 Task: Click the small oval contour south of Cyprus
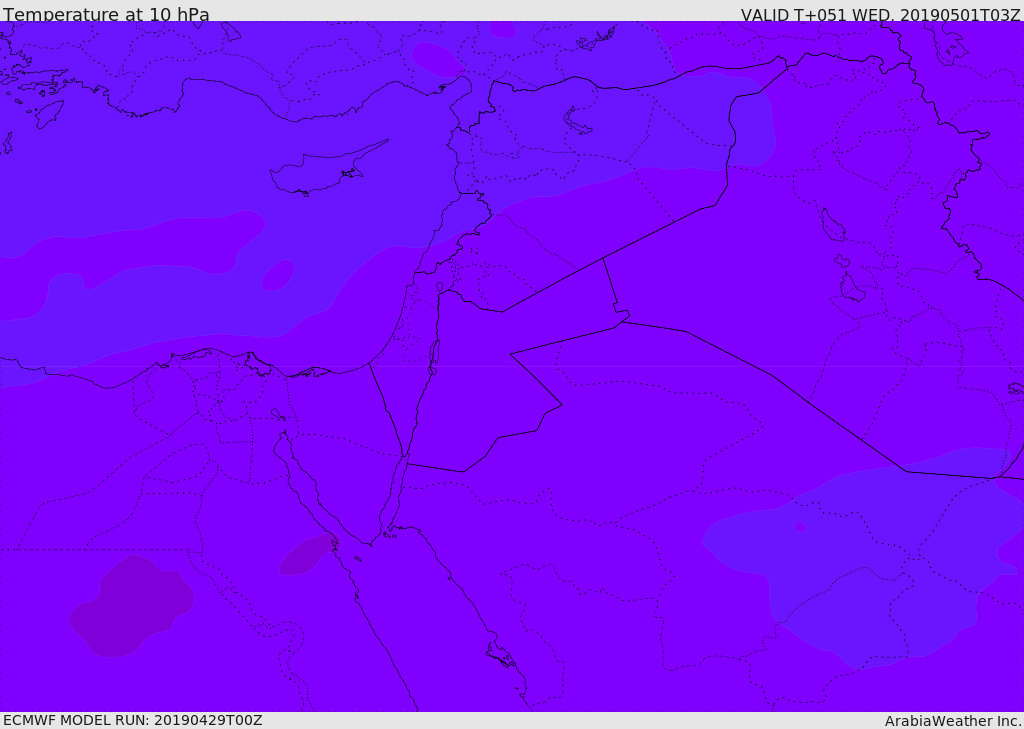(x=278, y=275)
